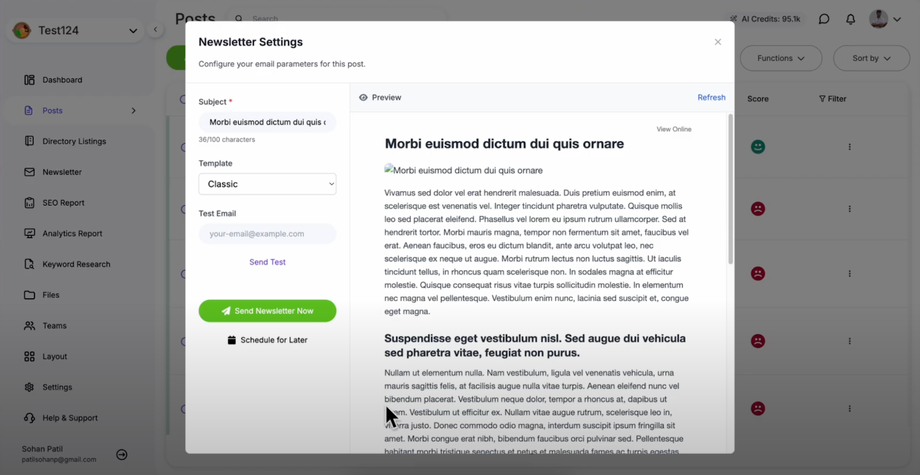Refresh the newsletter preview
This screenshot has width=920, height=475.
(711, 98)
